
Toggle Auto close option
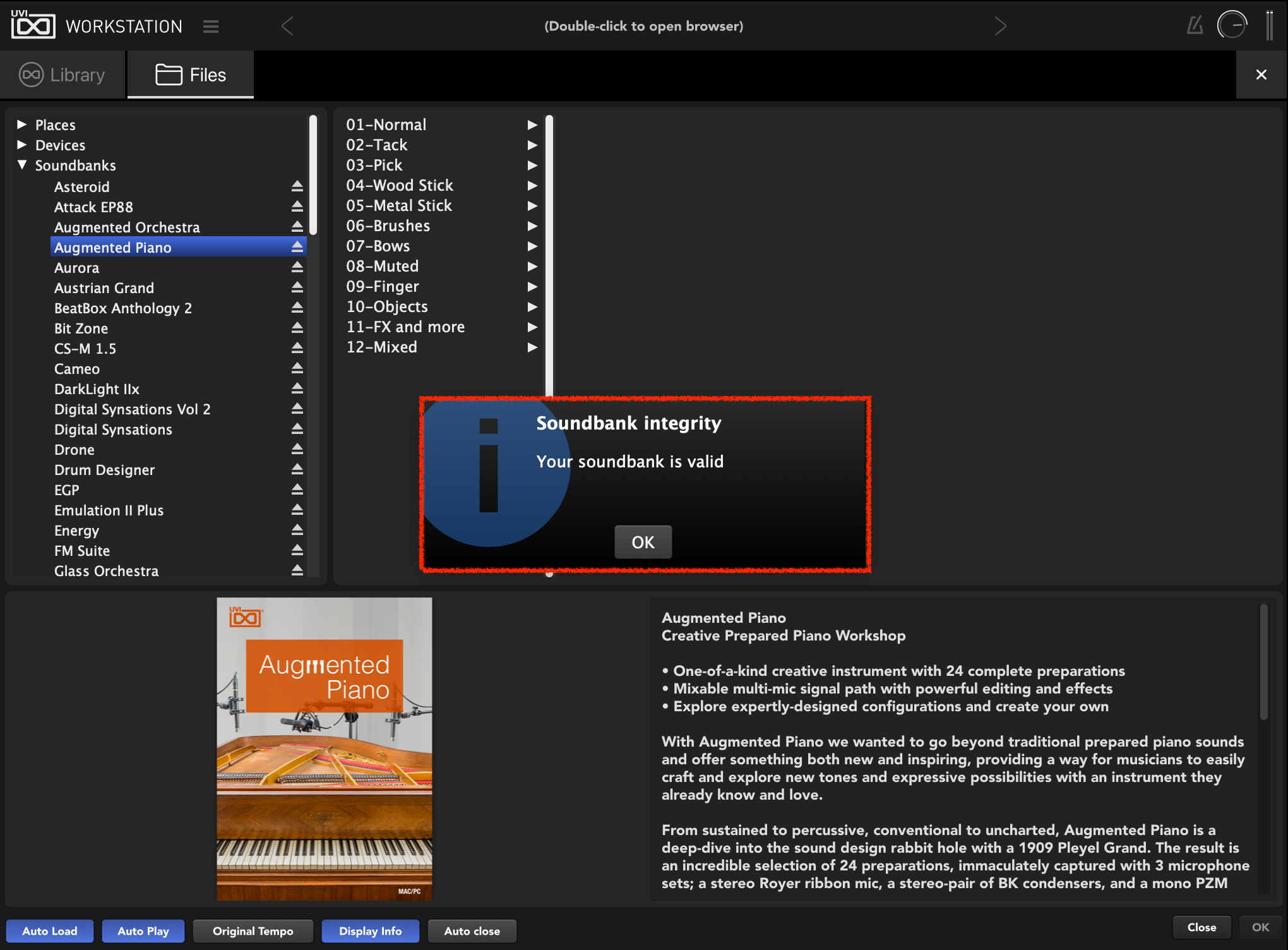(472, 930)
